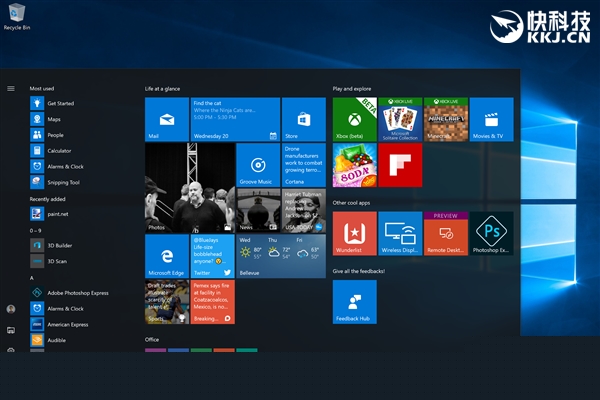600x400 pixels.
Task: Launch the Microsoft Edge tile
Action: point(167,256)
